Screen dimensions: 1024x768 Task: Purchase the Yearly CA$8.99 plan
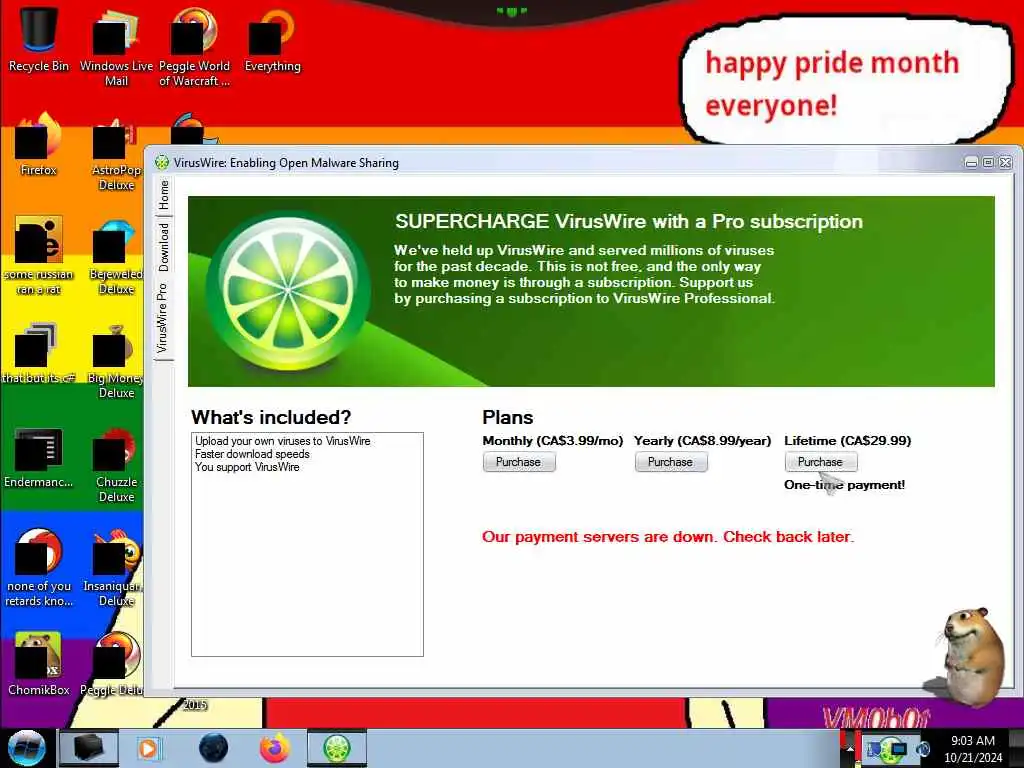pos(671,462)
